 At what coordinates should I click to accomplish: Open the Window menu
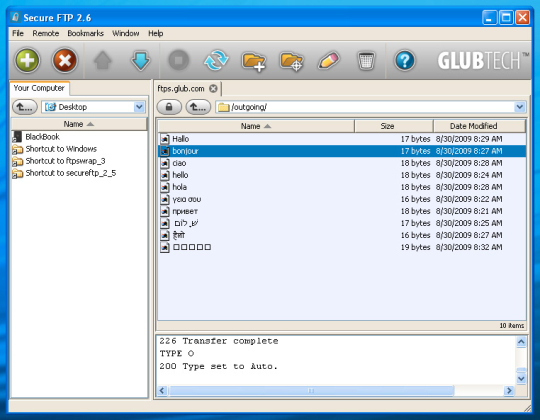(x=126, y=33)
